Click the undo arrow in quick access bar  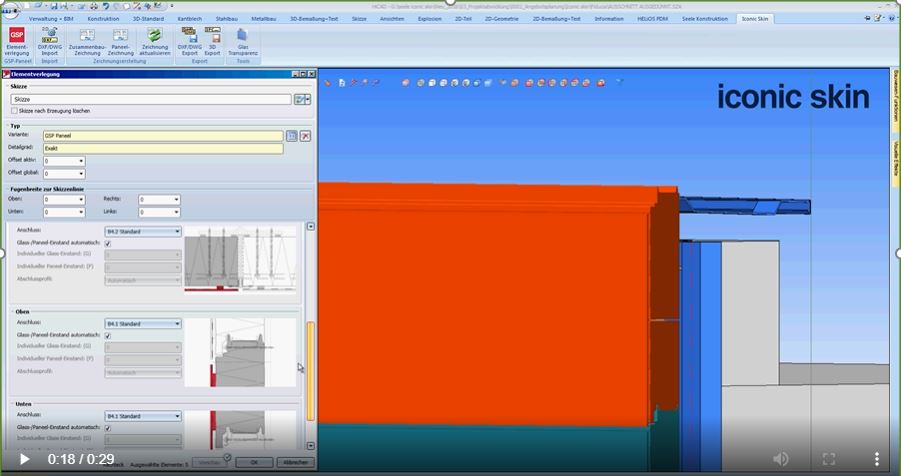click(106, 6)
